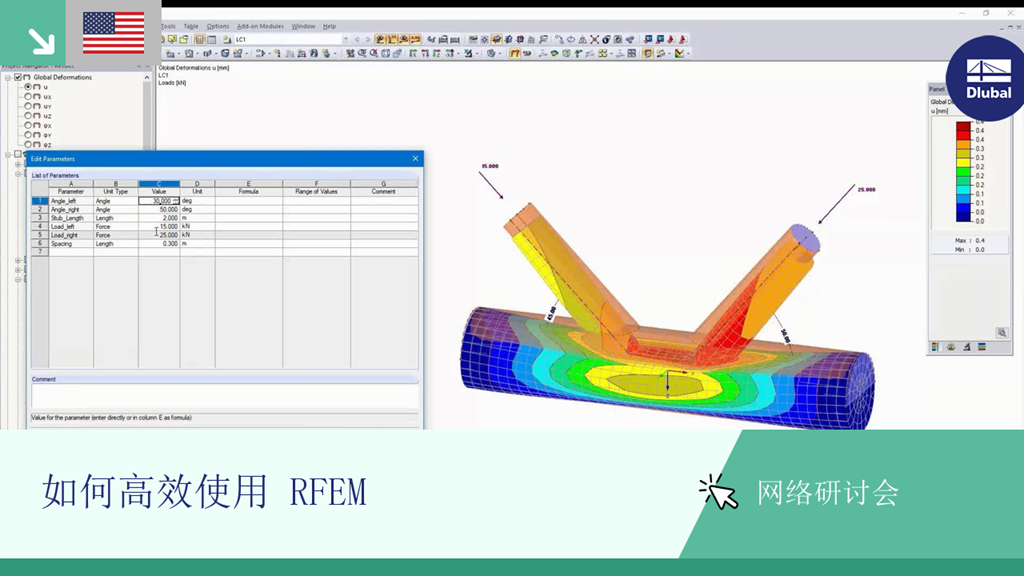Viewport: 1024px width, 576px height.
Task: Click the delete red X toolbar icon
Action: coord(594,39)
